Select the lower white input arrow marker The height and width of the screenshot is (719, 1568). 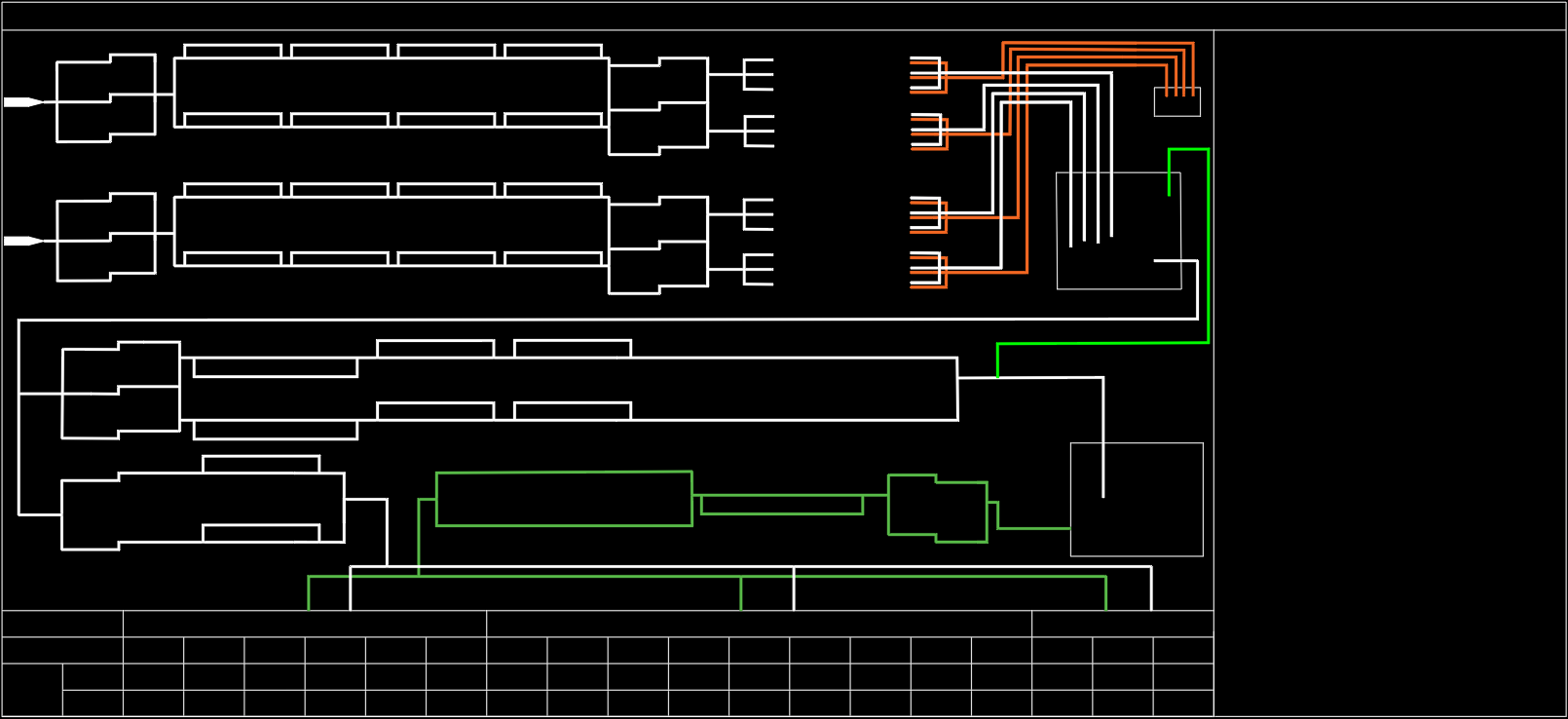(x=23, y=241)
